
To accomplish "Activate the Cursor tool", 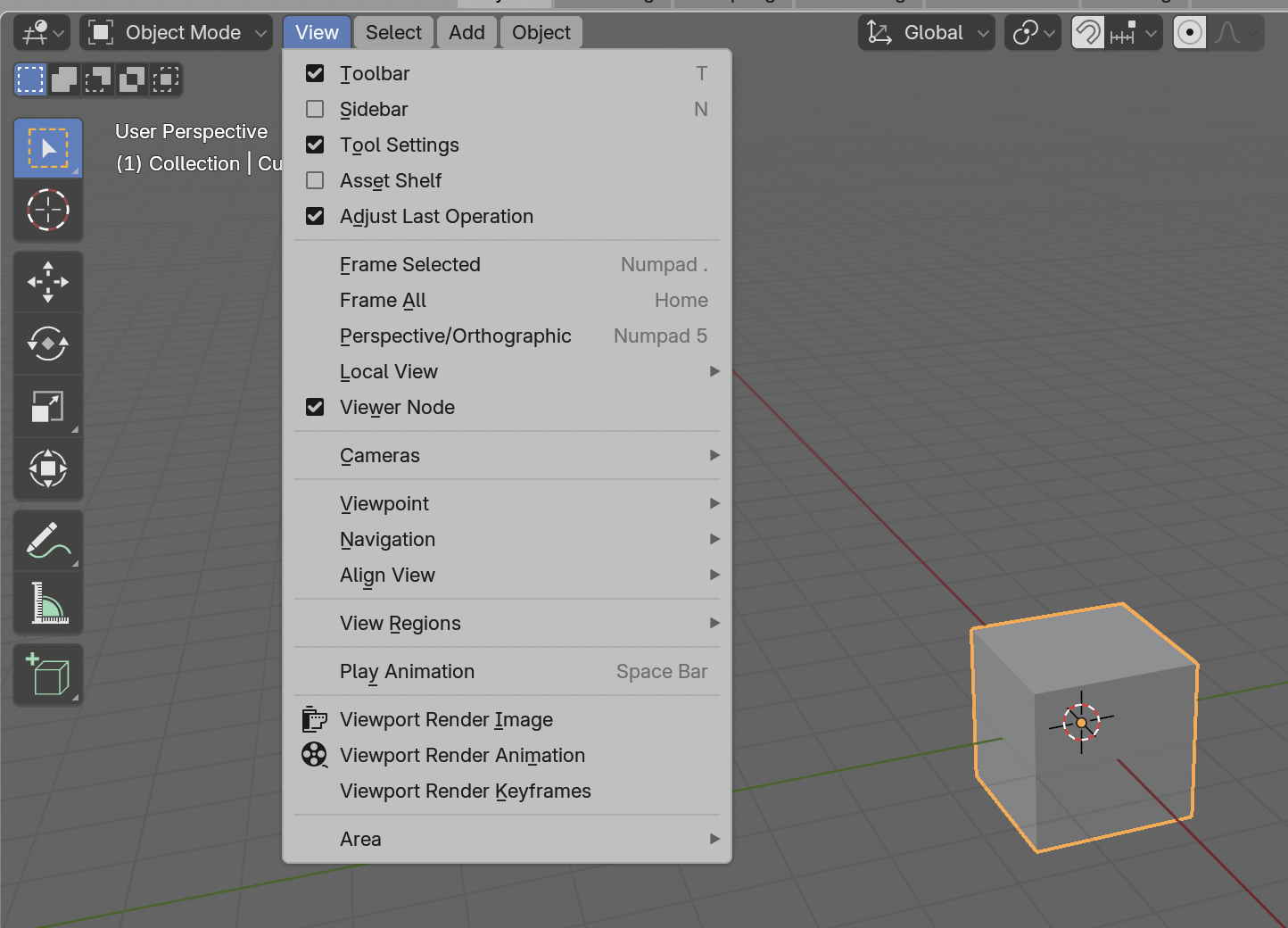I will 48,211.
